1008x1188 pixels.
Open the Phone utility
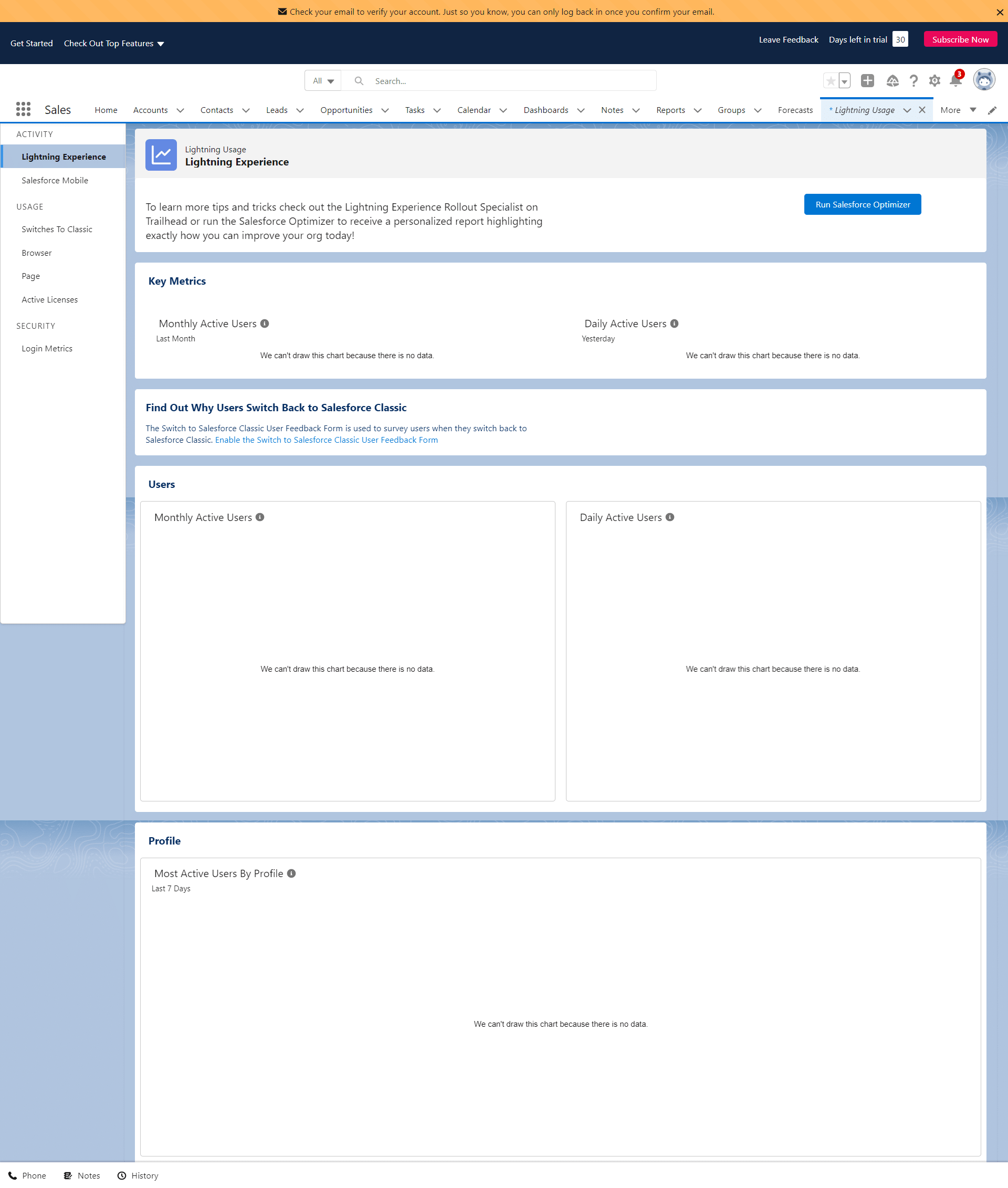pos(27,1176)
